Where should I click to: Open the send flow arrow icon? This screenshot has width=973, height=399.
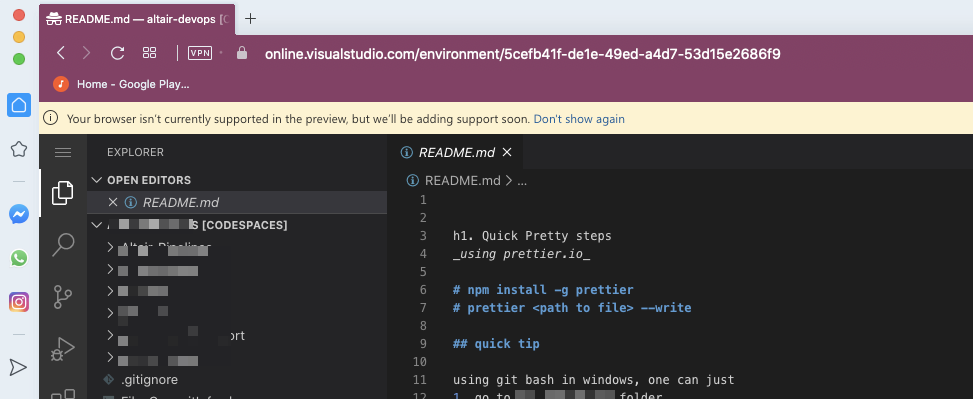pos(19,367)
